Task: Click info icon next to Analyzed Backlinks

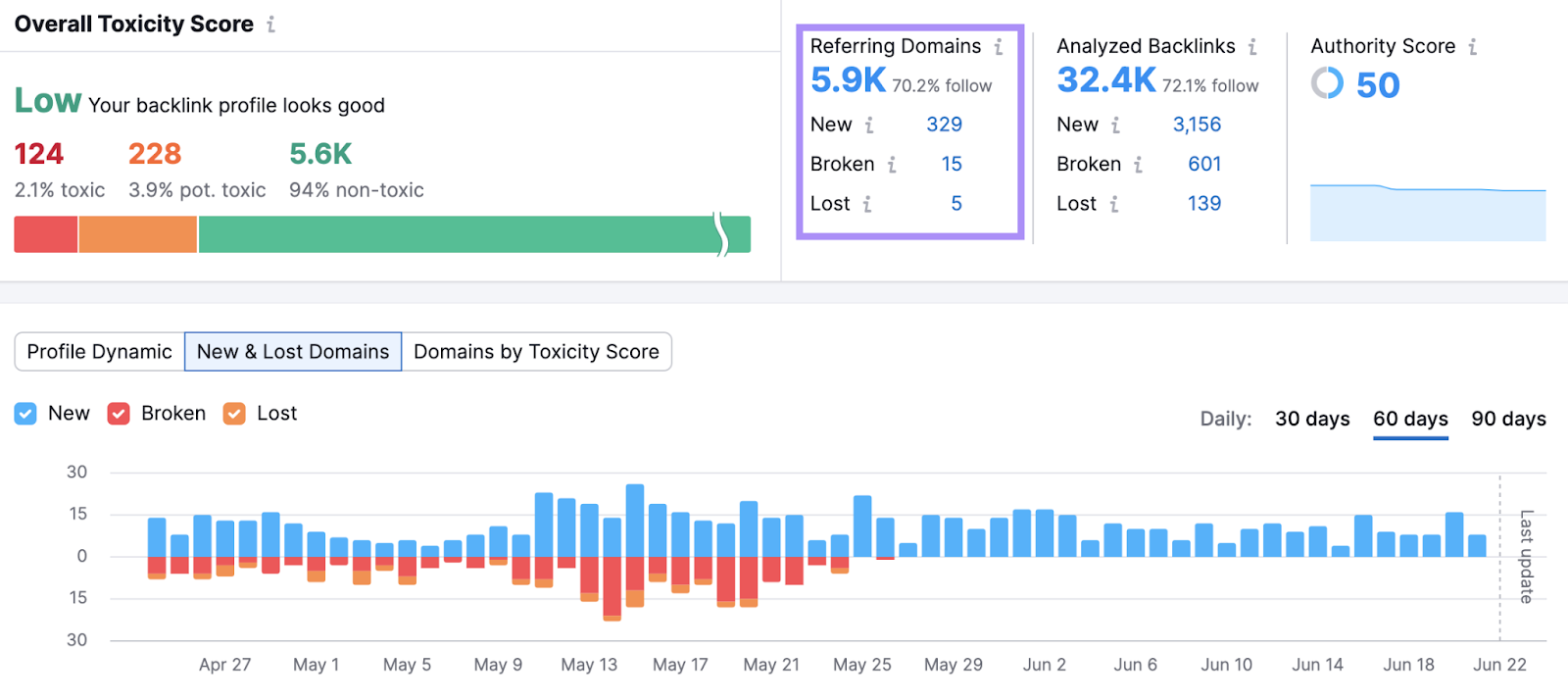Action: pyautogui.click(x=1252, y=46)
